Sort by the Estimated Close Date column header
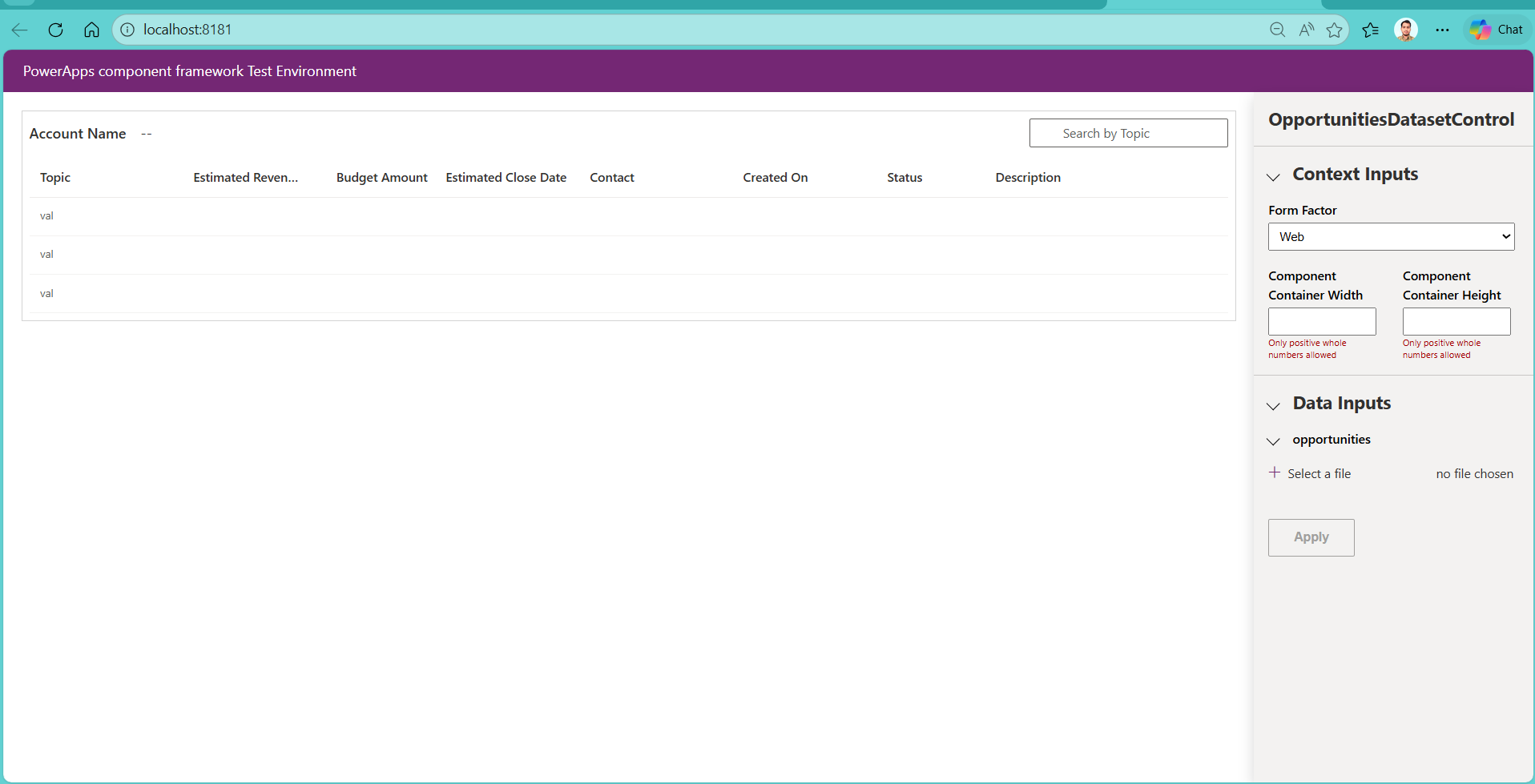Viewport: 1535px width, 784px height. point(506,178)
